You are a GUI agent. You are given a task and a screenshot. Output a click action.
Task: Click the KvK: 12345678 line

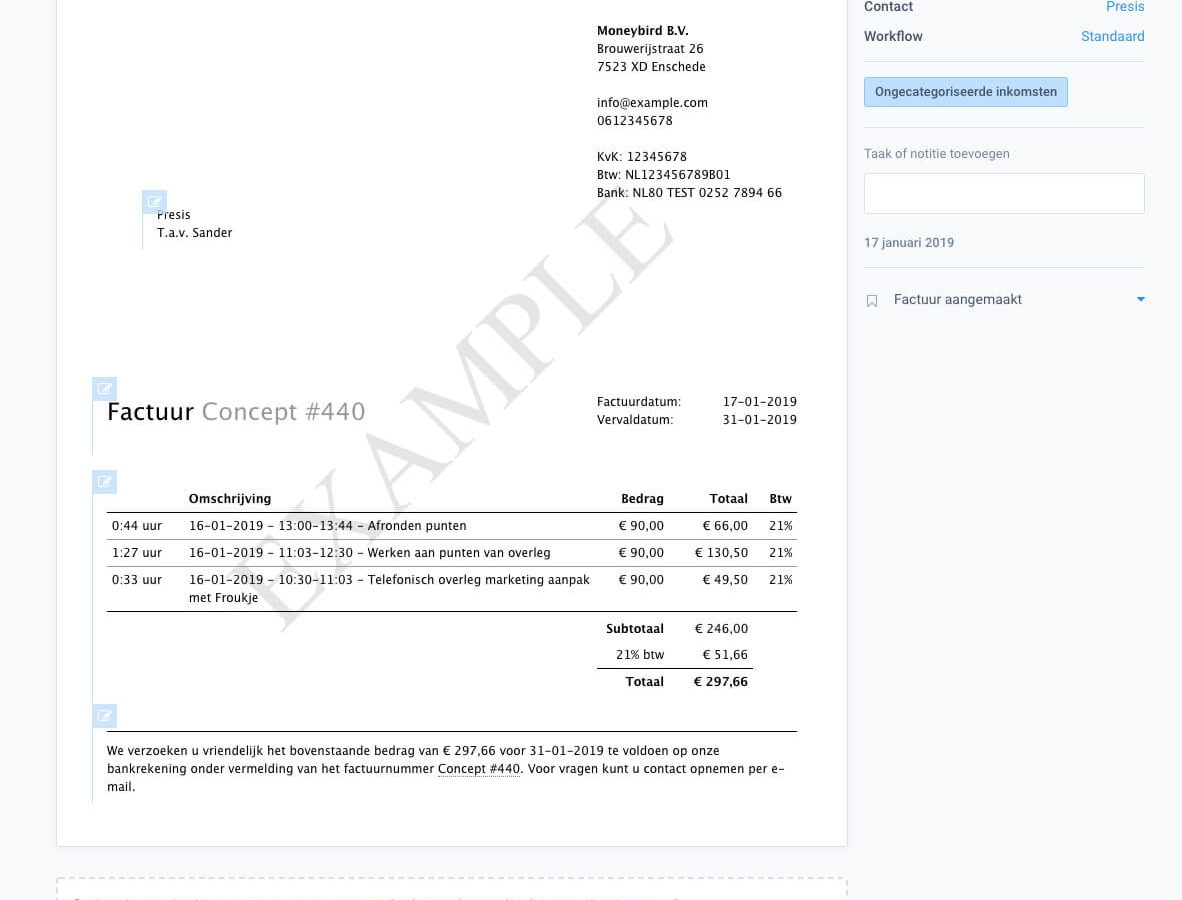(642, 157)
